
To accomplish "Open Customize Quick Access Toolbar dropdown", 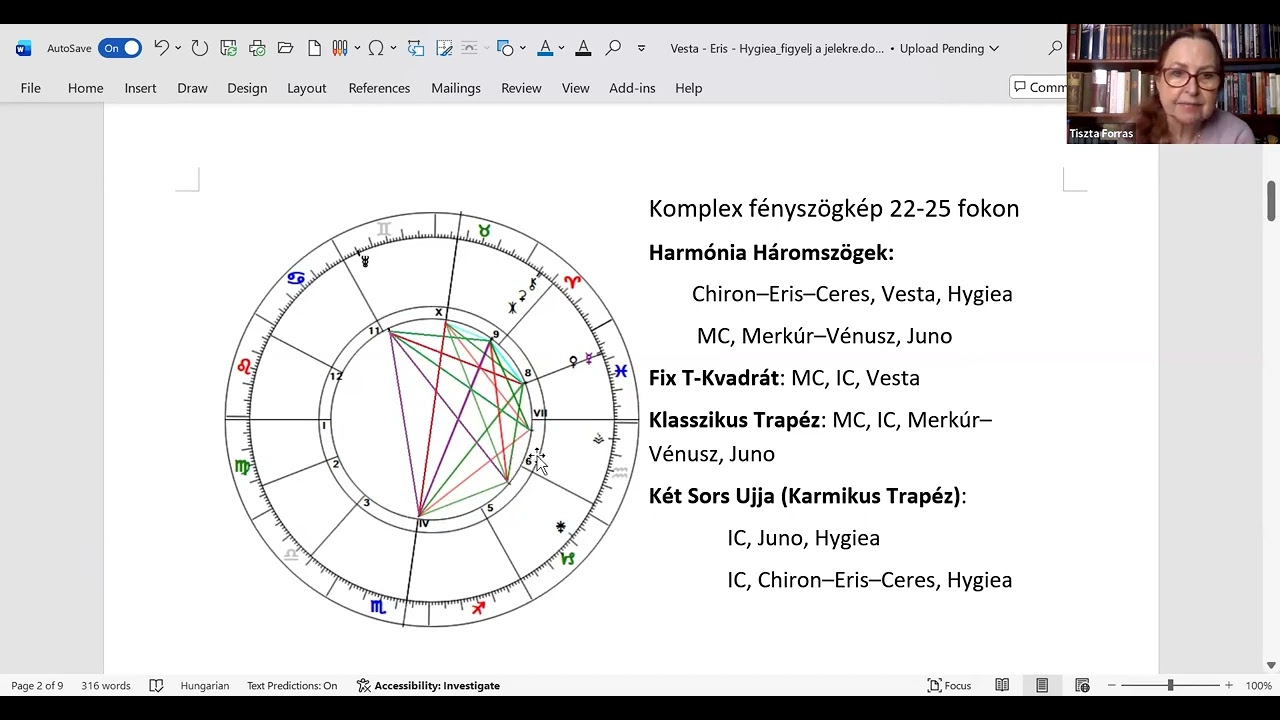I will (x=641, y=48).
